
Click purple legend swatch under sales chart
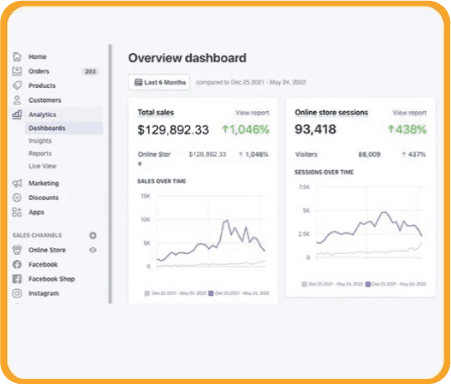(211, 293)
